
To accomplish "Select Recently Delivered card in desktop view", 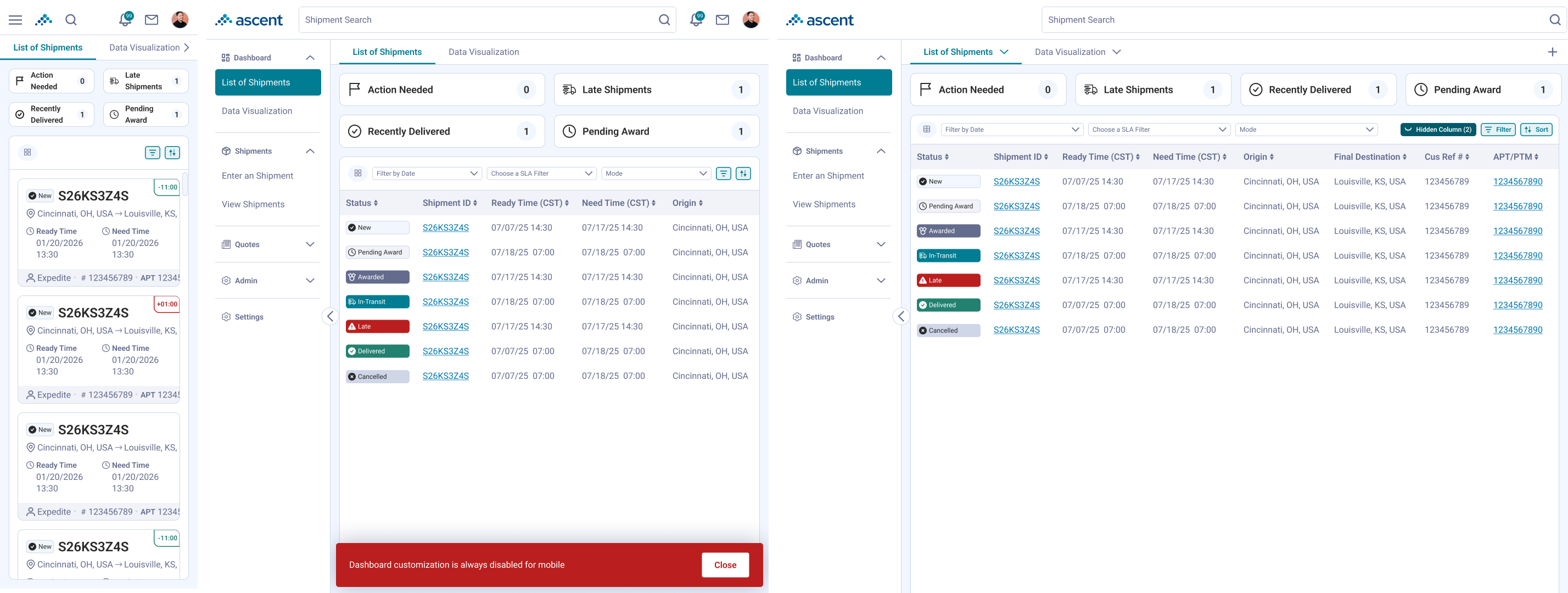I will (1318, 89).
